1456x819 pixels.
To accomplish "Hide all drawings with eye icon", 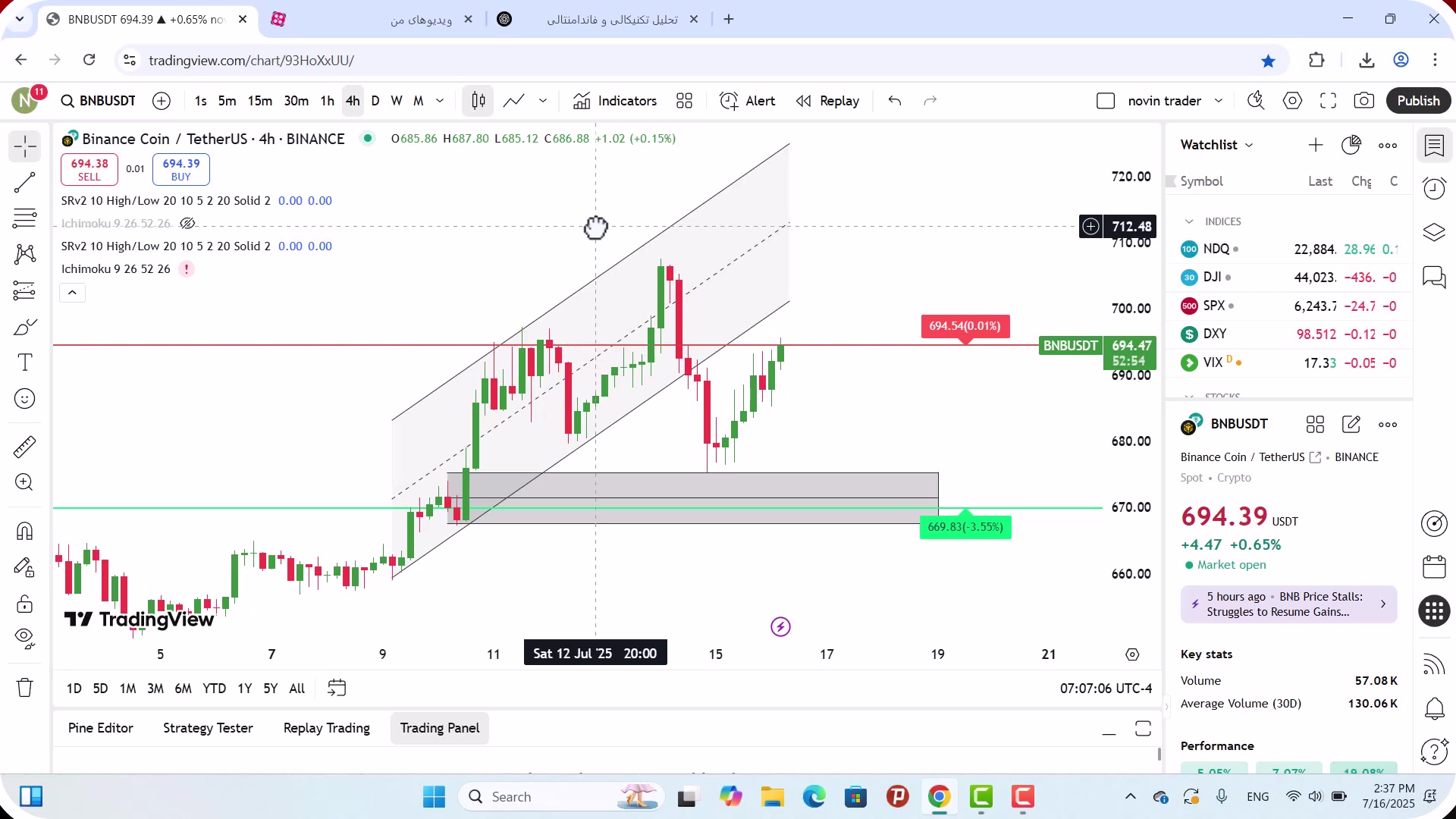I will click(x=24, y=639).
